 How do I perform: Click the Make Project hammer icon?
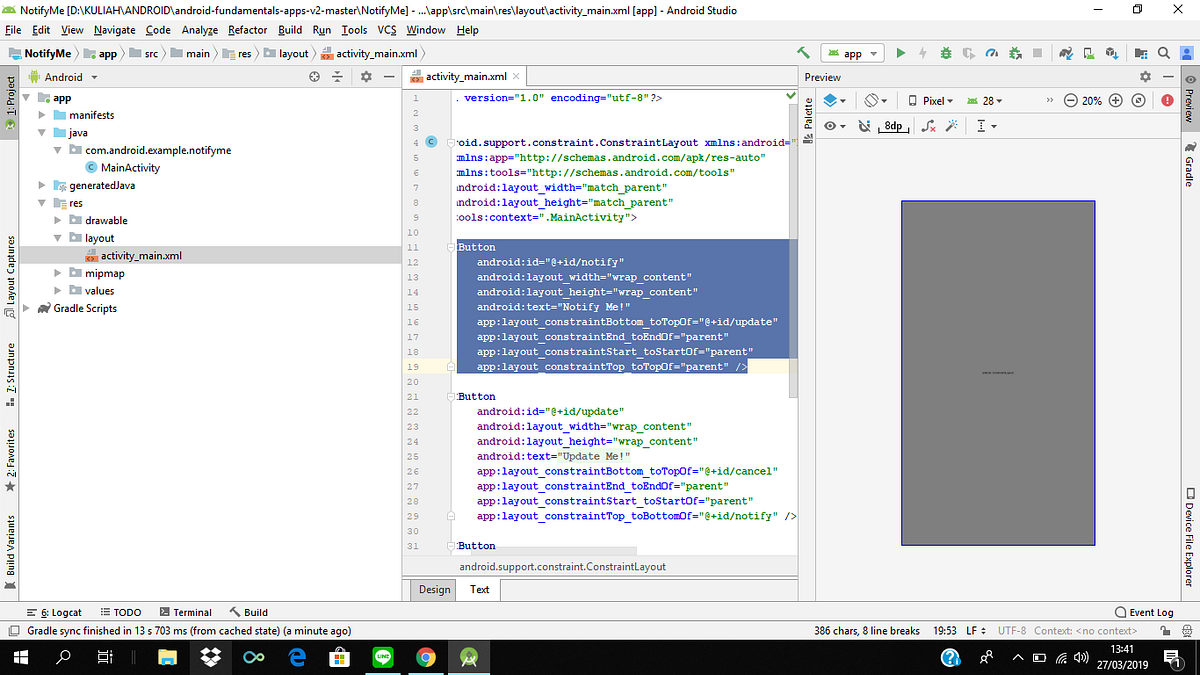click(x=803, y=53)
